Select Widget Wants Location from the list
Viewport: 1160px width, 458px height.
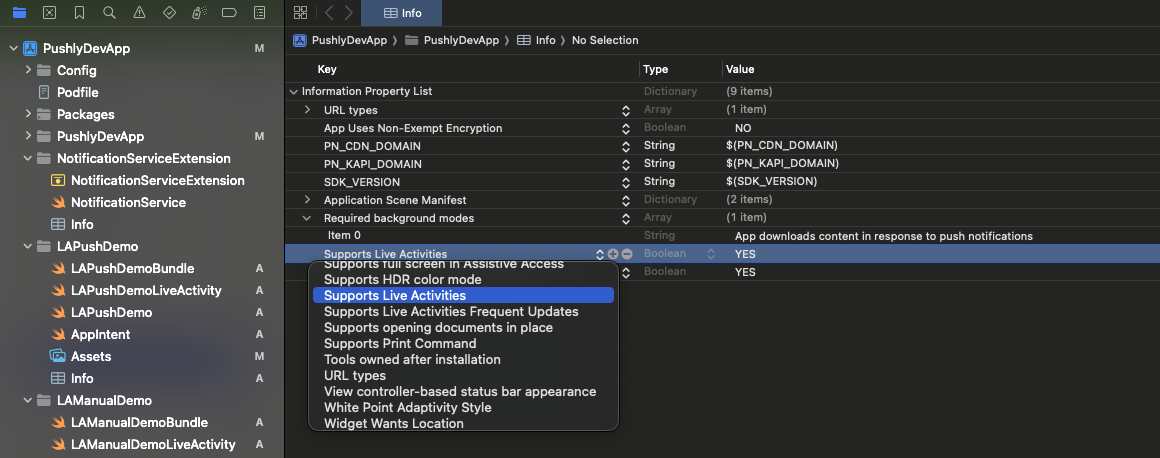(x=393, y=424)
